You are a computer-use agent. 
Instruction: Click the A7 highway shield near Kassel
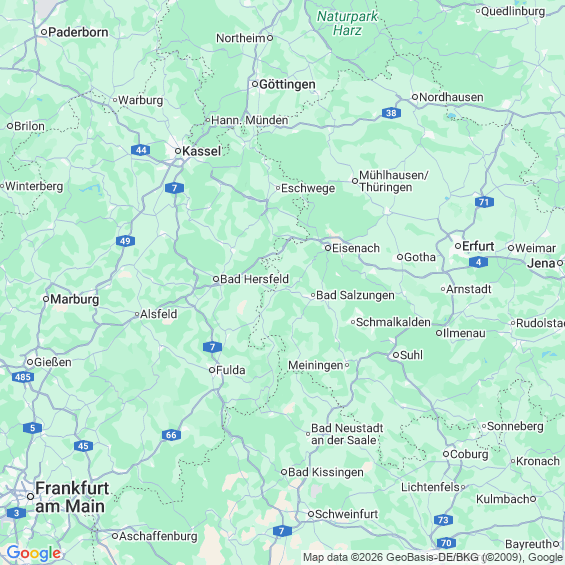[174, 188]
